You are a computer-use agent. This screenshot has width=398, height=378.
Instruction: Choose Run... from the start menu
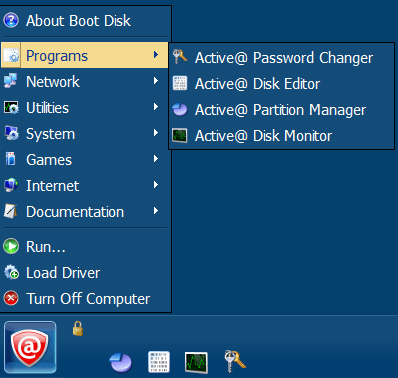click(85, 247)
